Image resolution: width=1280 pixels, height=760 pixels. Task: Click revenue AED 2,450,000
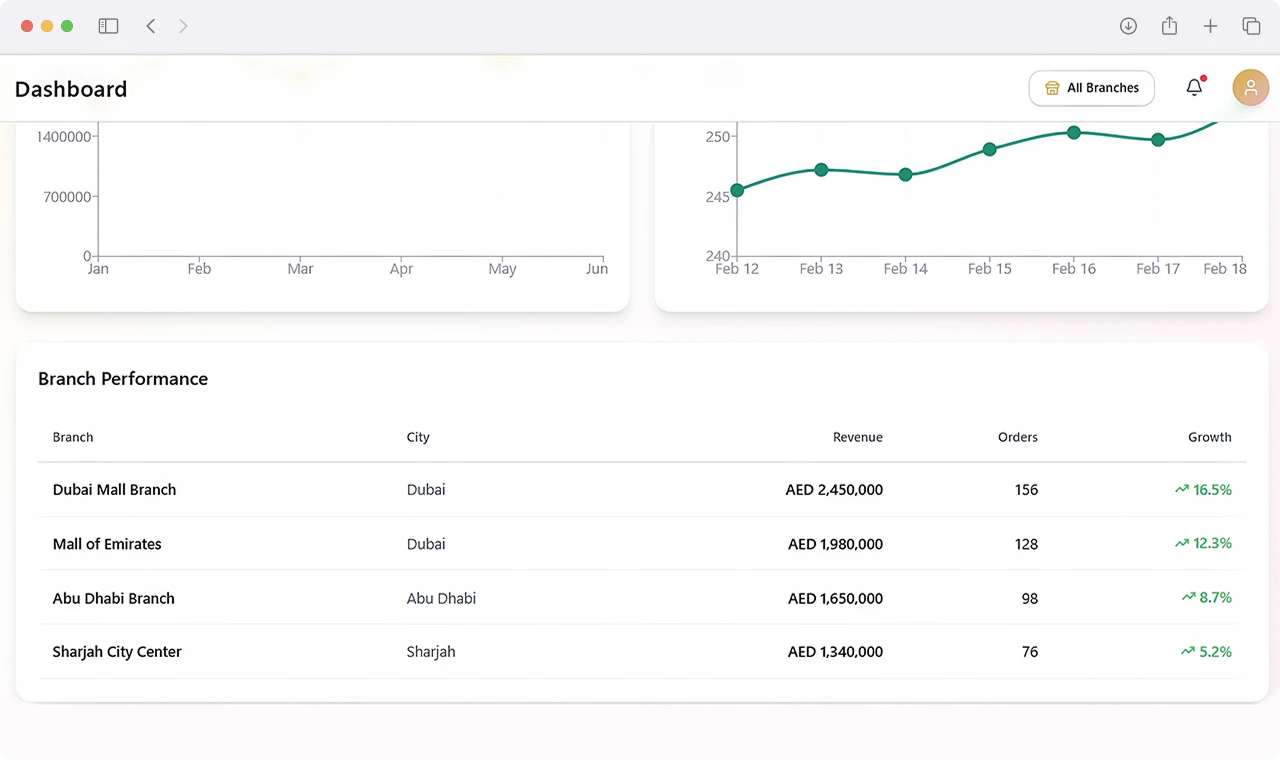834,490
